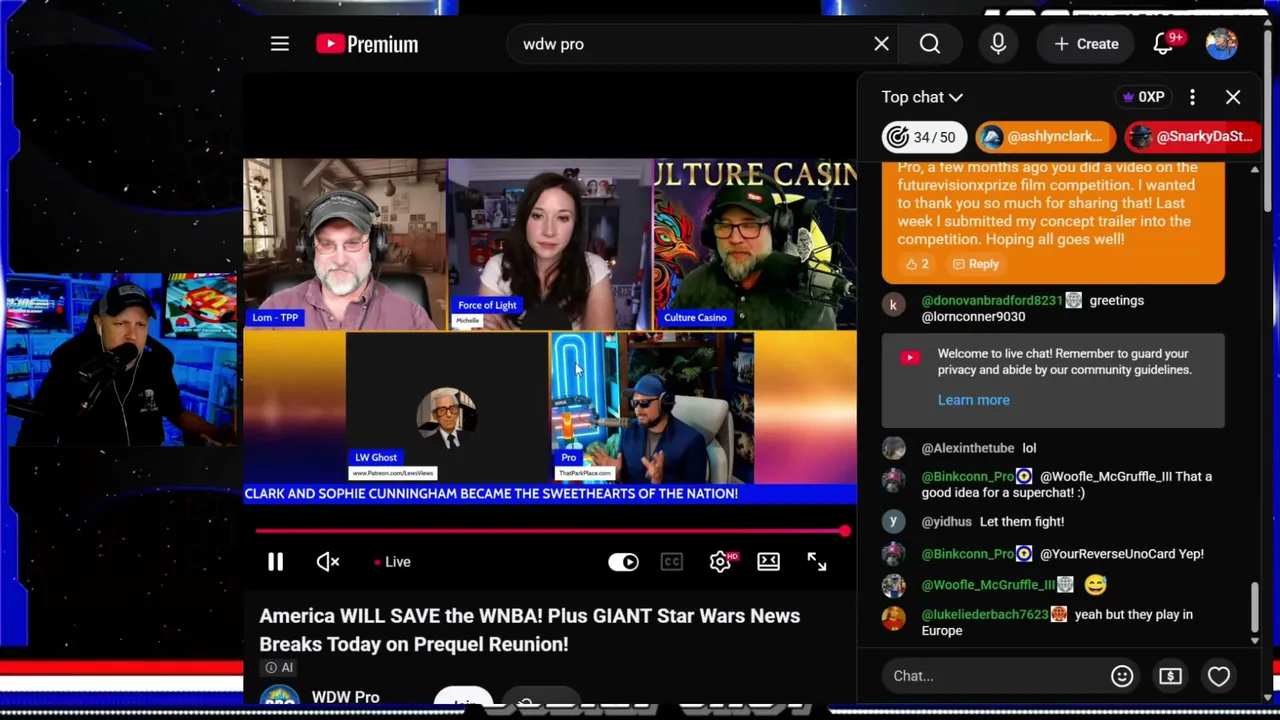Select the video title text
1280x720 pixels.
pyautogui.click(x=530, y=630)
